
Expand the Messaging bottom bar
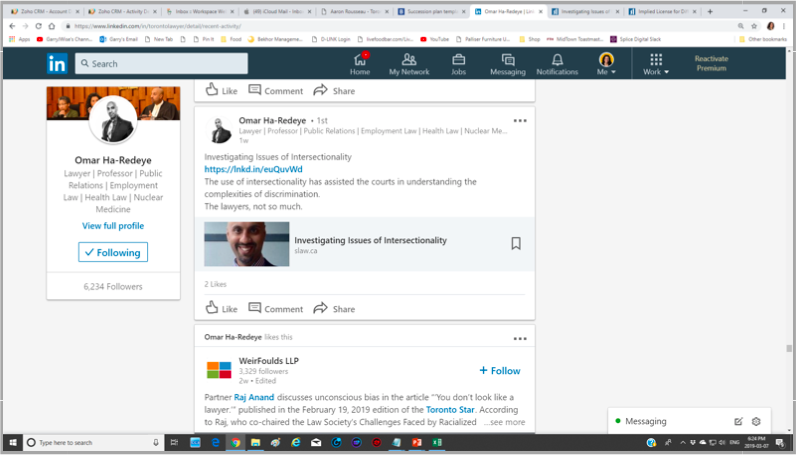[x=690, y=421]
